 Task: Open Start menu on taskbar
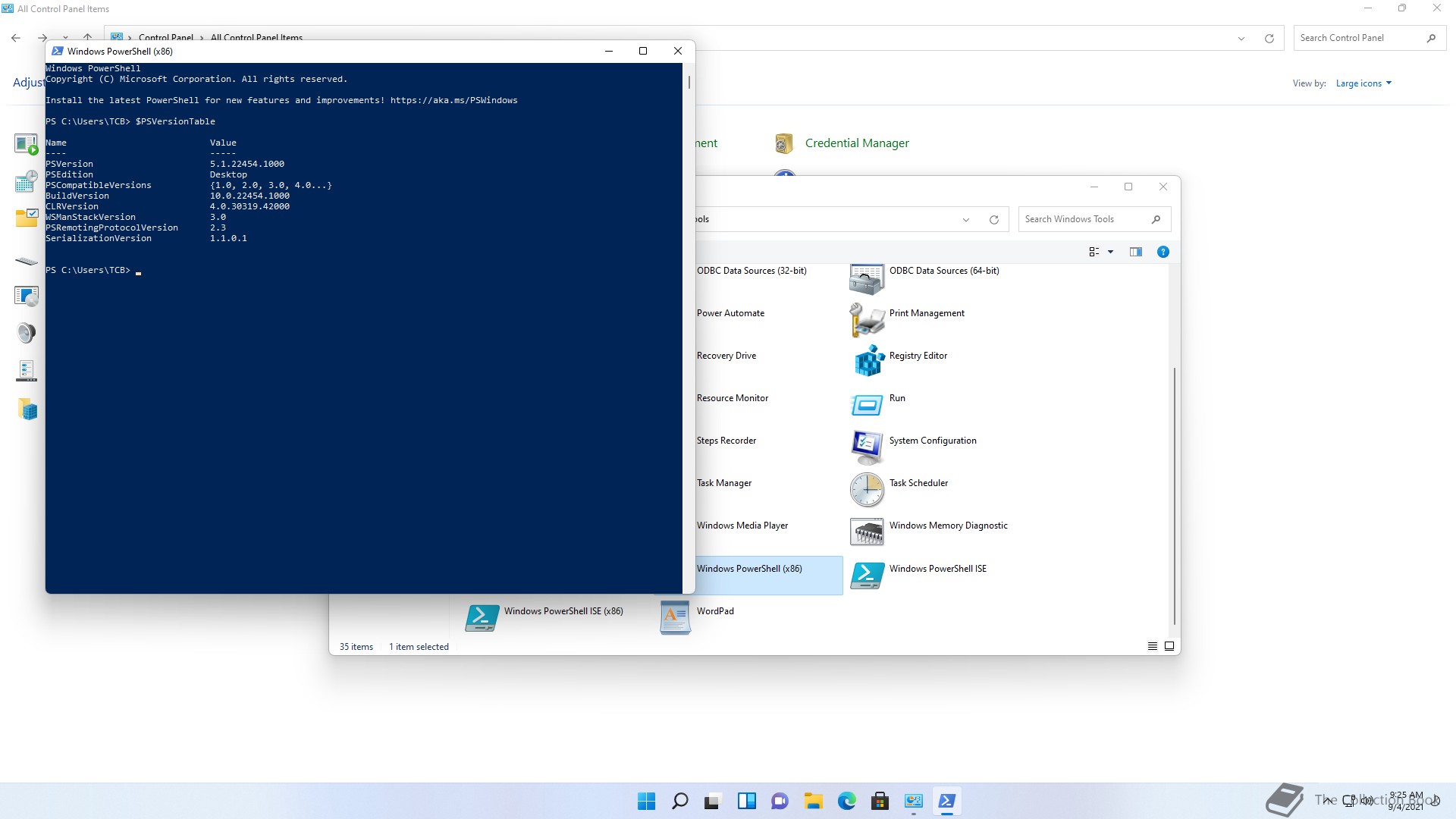(x=646, y=801)
